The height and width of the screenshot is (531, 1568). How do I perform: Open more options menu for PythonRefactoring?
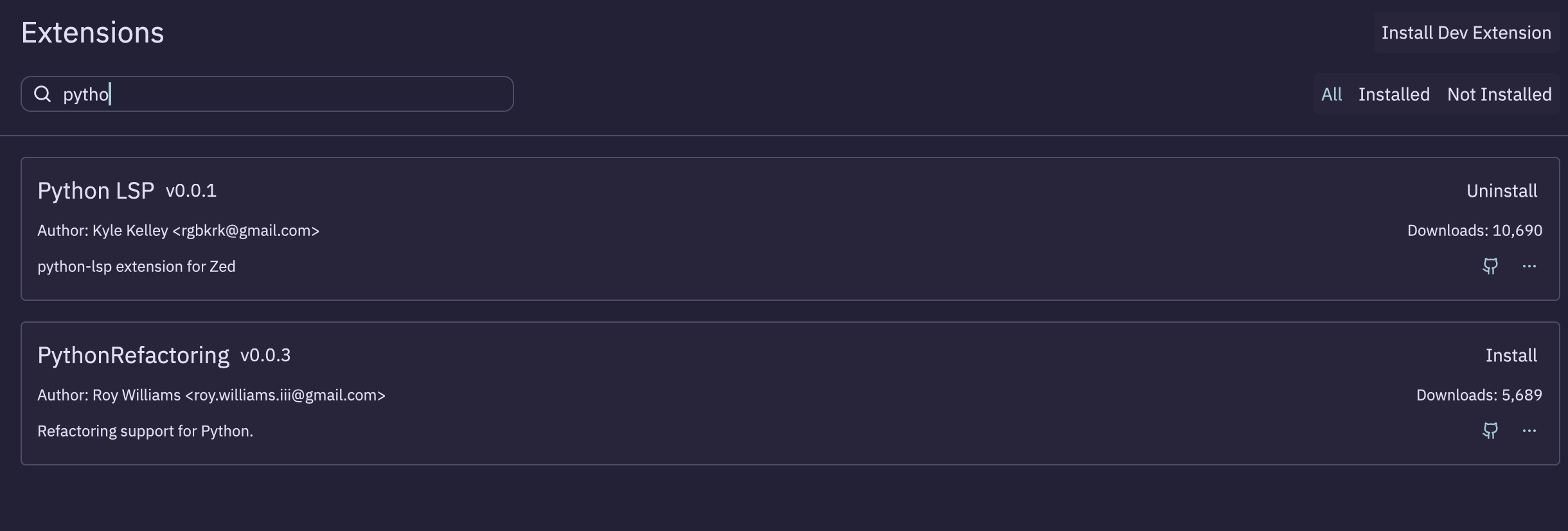click(1529, 431)
